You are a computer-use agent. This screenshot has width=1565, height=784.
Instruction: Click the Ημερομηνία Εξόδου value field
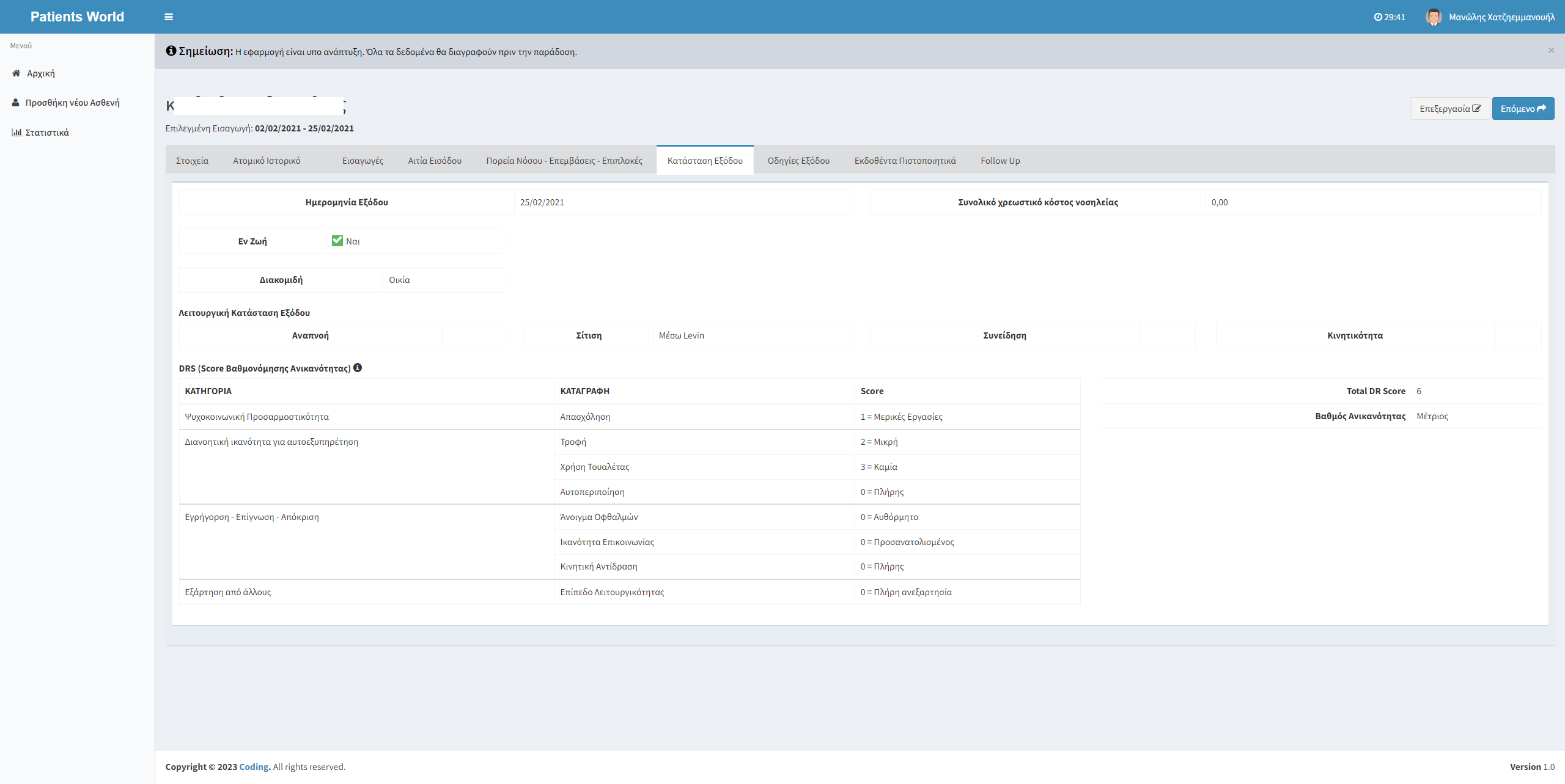[681, 202]
